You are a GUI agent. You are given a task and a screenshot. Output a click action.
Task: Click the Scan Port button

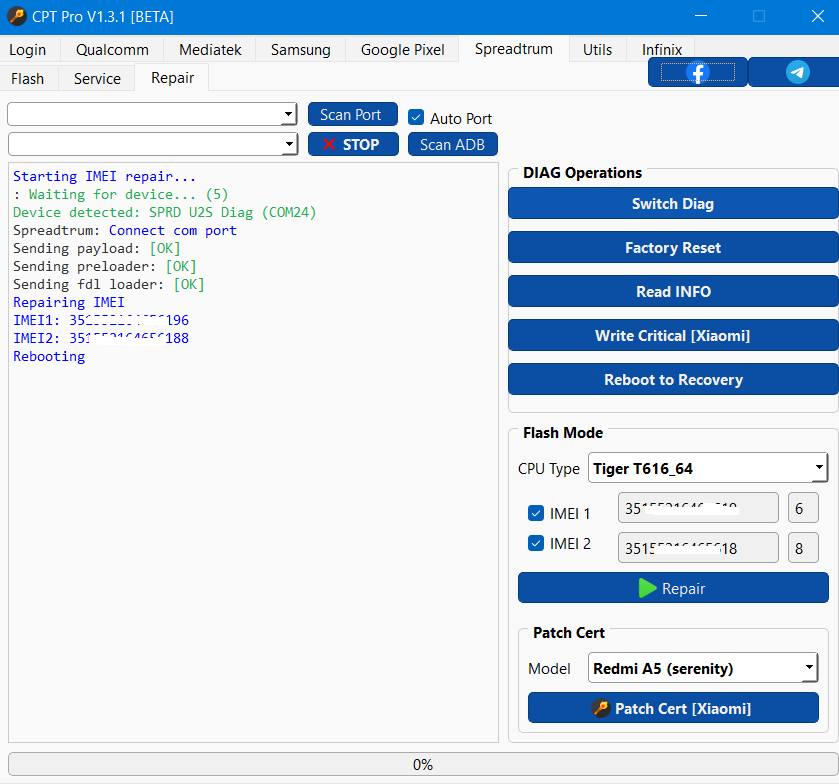click(353, 115)
